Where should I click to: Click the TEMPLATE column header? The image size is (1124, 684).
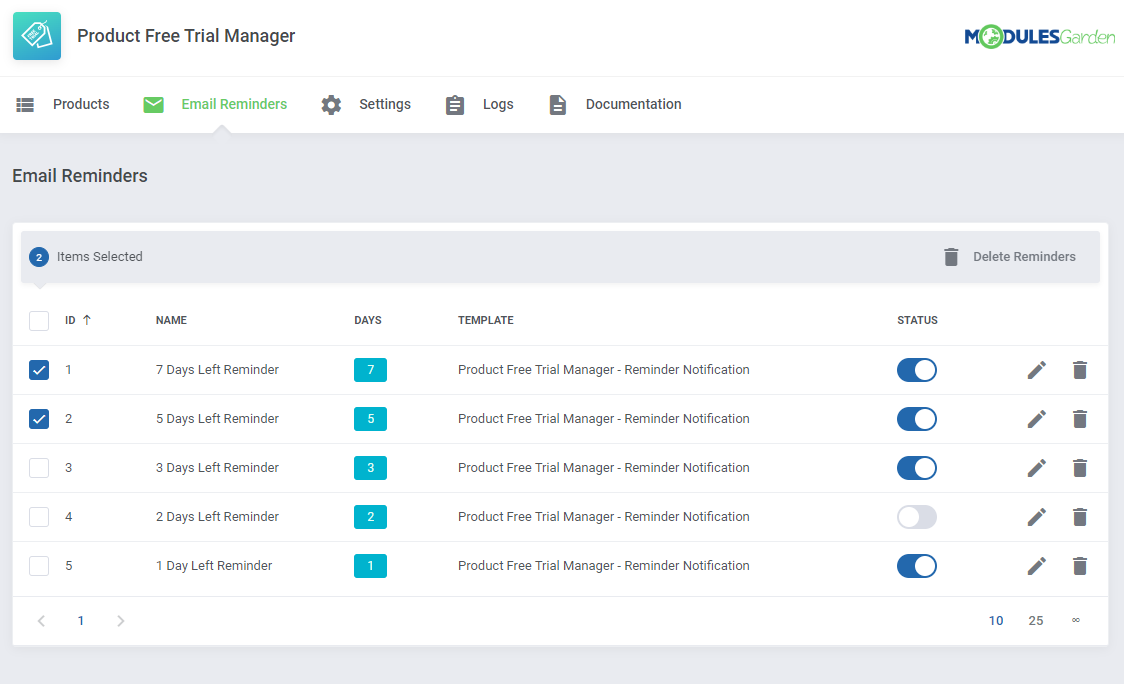click(x=486, y=320)
